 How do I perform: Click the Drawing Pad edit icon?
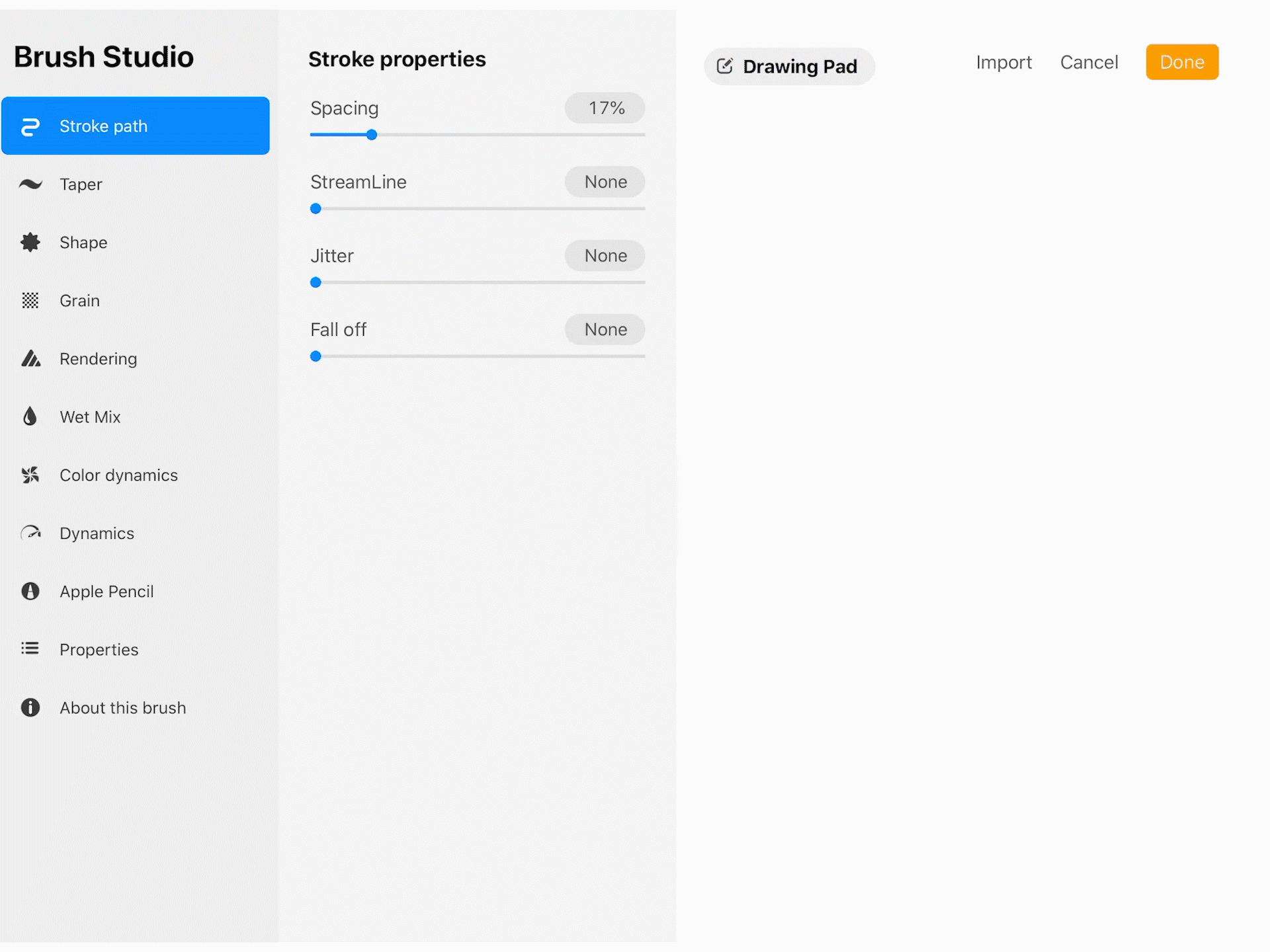tap(725, 65)
